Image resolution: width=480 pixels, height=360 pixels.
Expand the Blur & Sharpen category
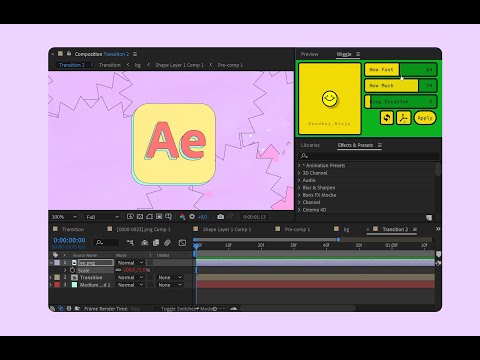pos(299,188)
